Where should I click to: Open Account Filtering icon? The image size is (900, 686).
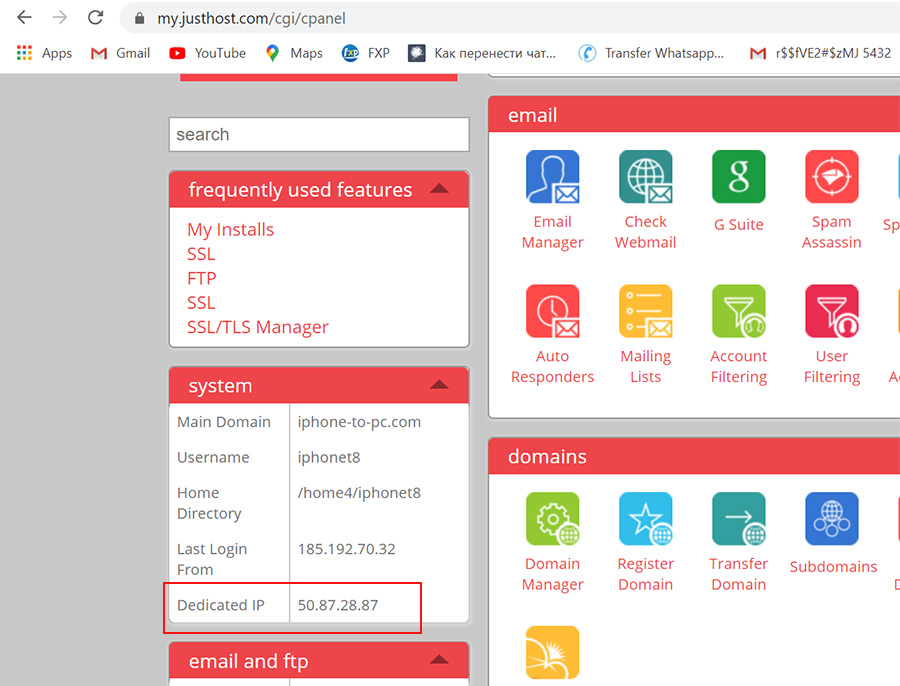738,311
